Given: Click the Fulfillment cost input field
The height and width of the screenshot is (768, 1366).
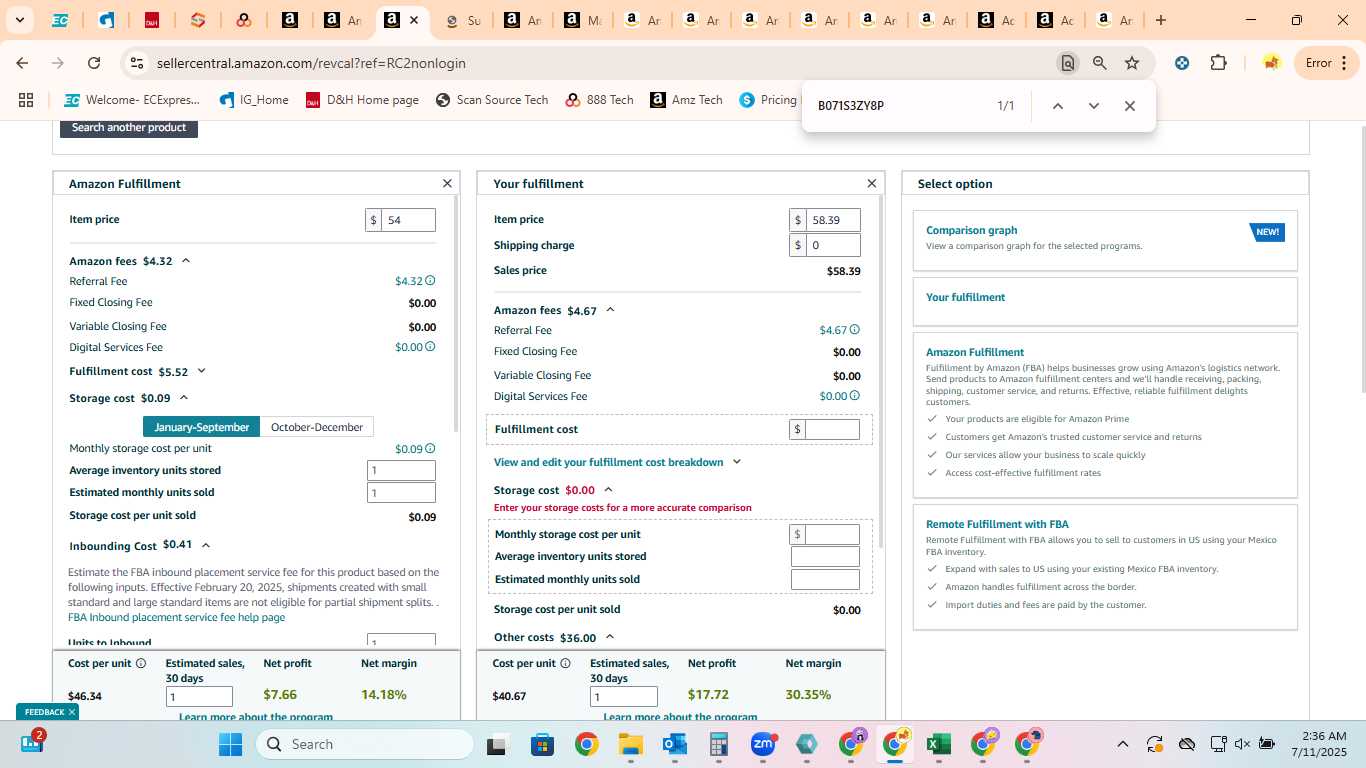Looking at the screenshot, I should (832, 429).
